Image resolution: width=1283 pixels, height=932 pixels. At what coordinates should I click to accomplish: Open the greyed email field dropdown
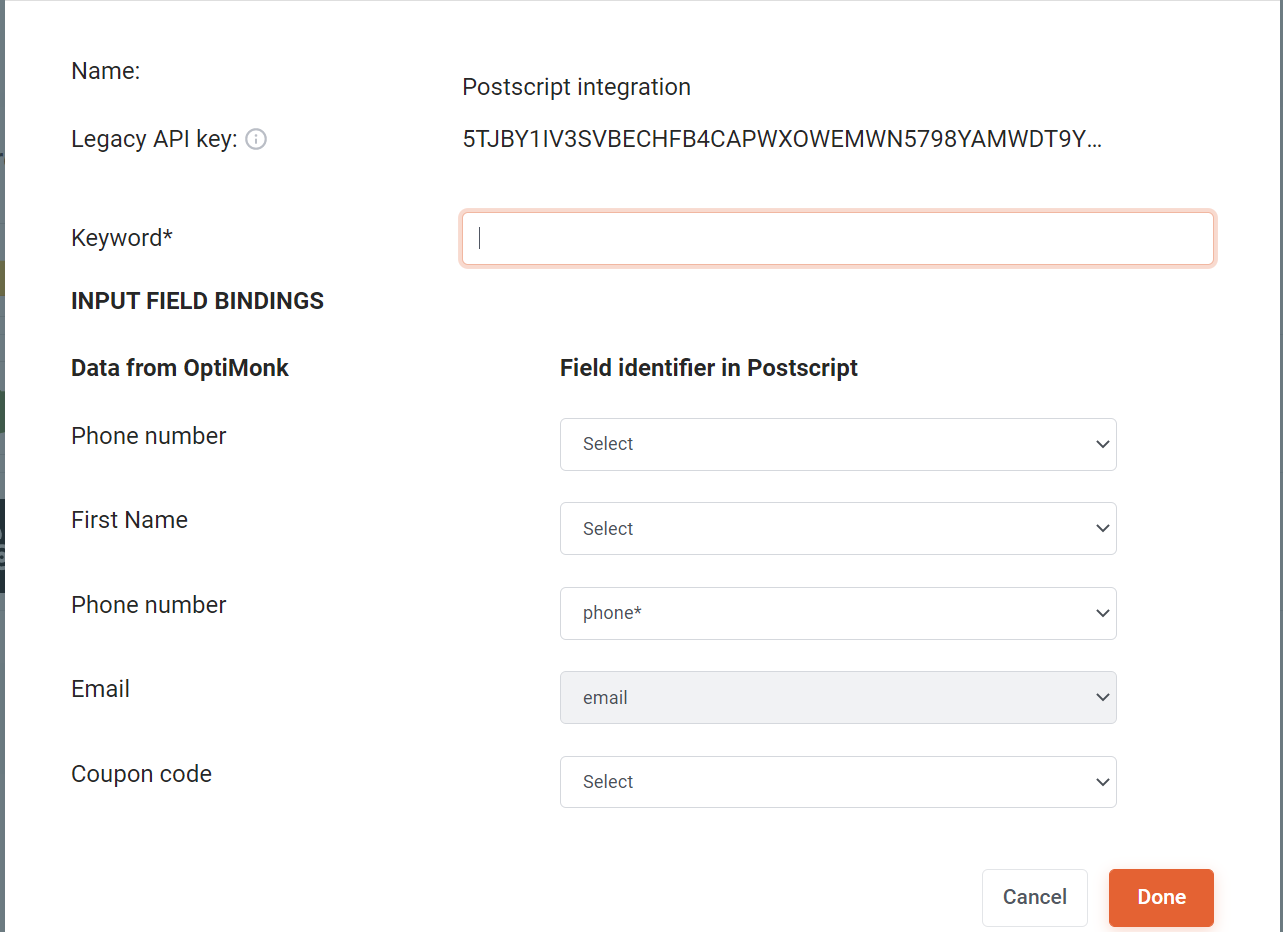pos(838,697)
